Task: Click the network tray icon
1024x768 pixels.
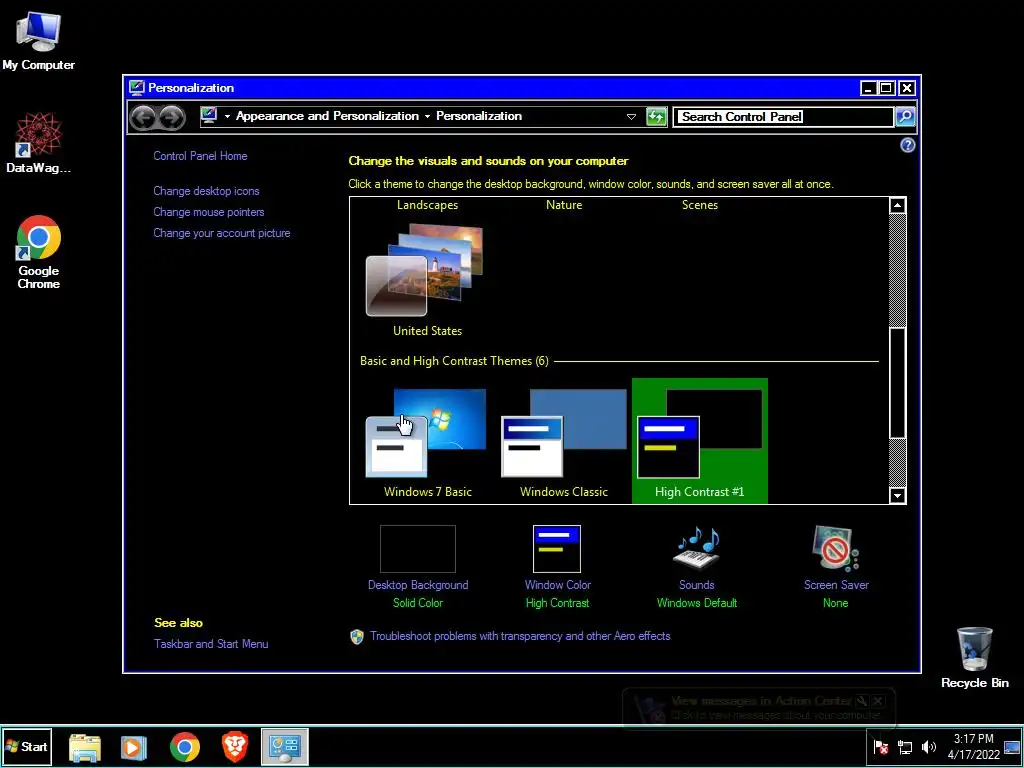Action: pos(905,747)
